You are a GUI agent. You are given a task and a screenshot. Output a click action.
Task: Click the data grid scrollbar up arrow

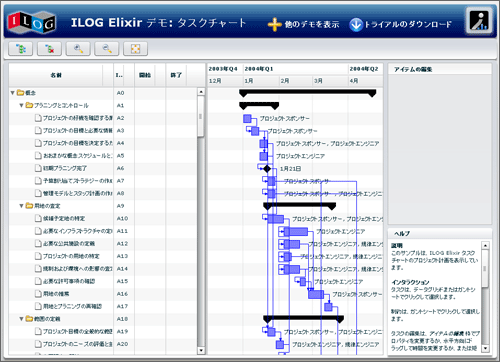point(201,91)
